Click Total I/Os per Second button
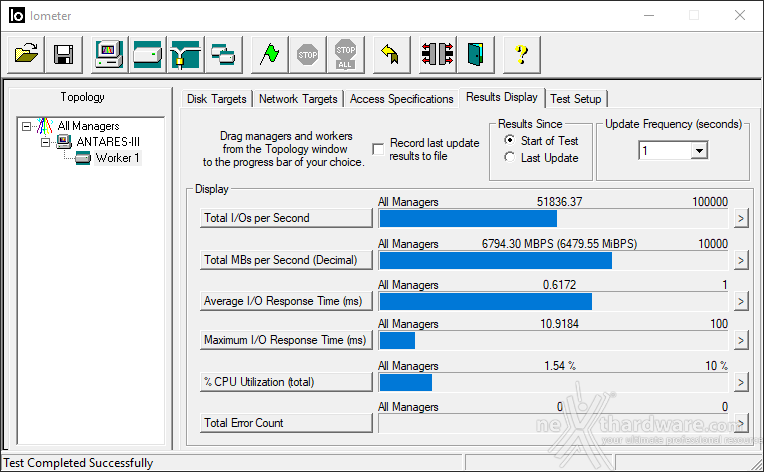764x472 pixels. pos(286,218)
